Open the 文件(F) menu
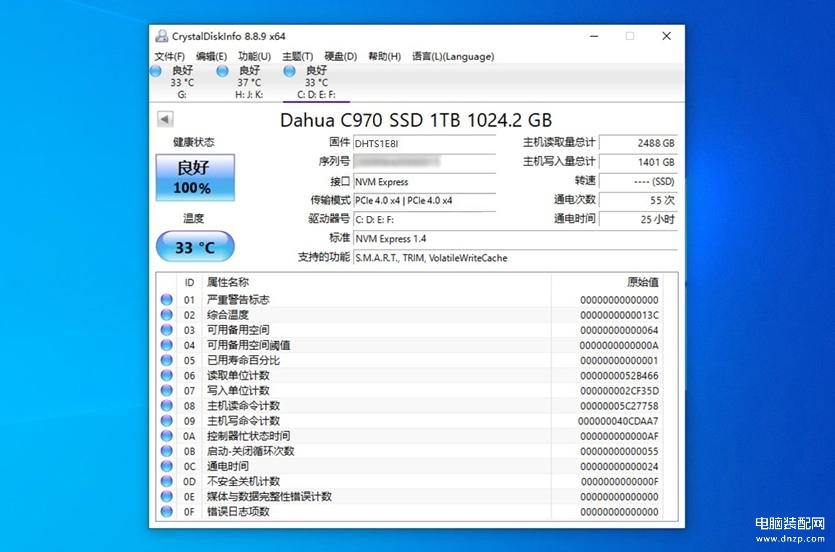 click(x=170, y=57)
